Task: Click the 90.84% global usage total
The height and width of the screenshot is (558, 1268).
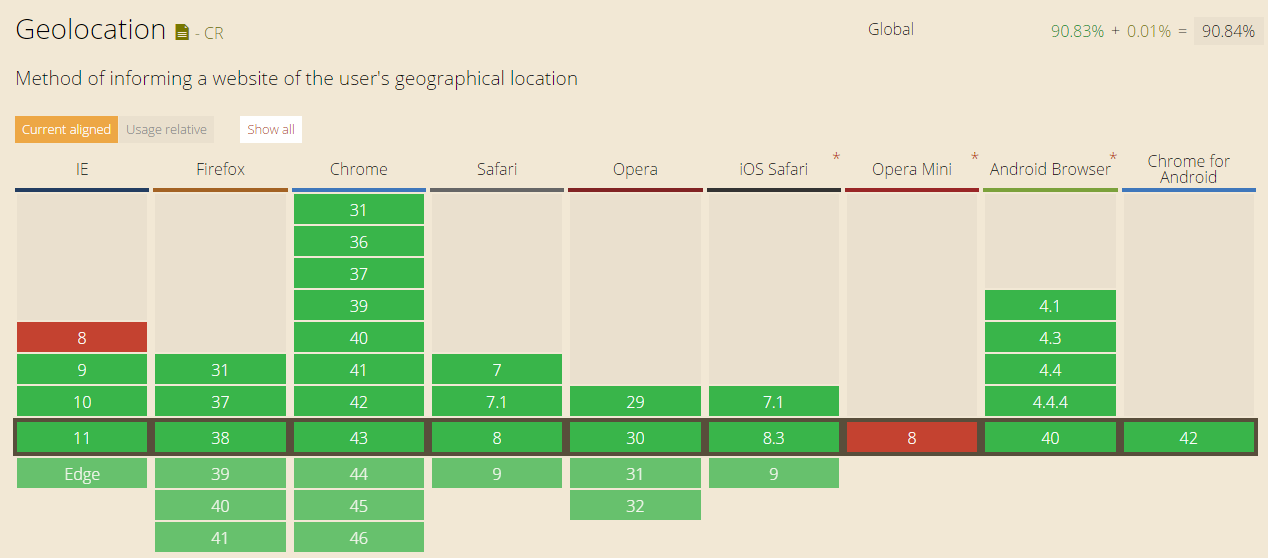Action: tap(1228, 31)
